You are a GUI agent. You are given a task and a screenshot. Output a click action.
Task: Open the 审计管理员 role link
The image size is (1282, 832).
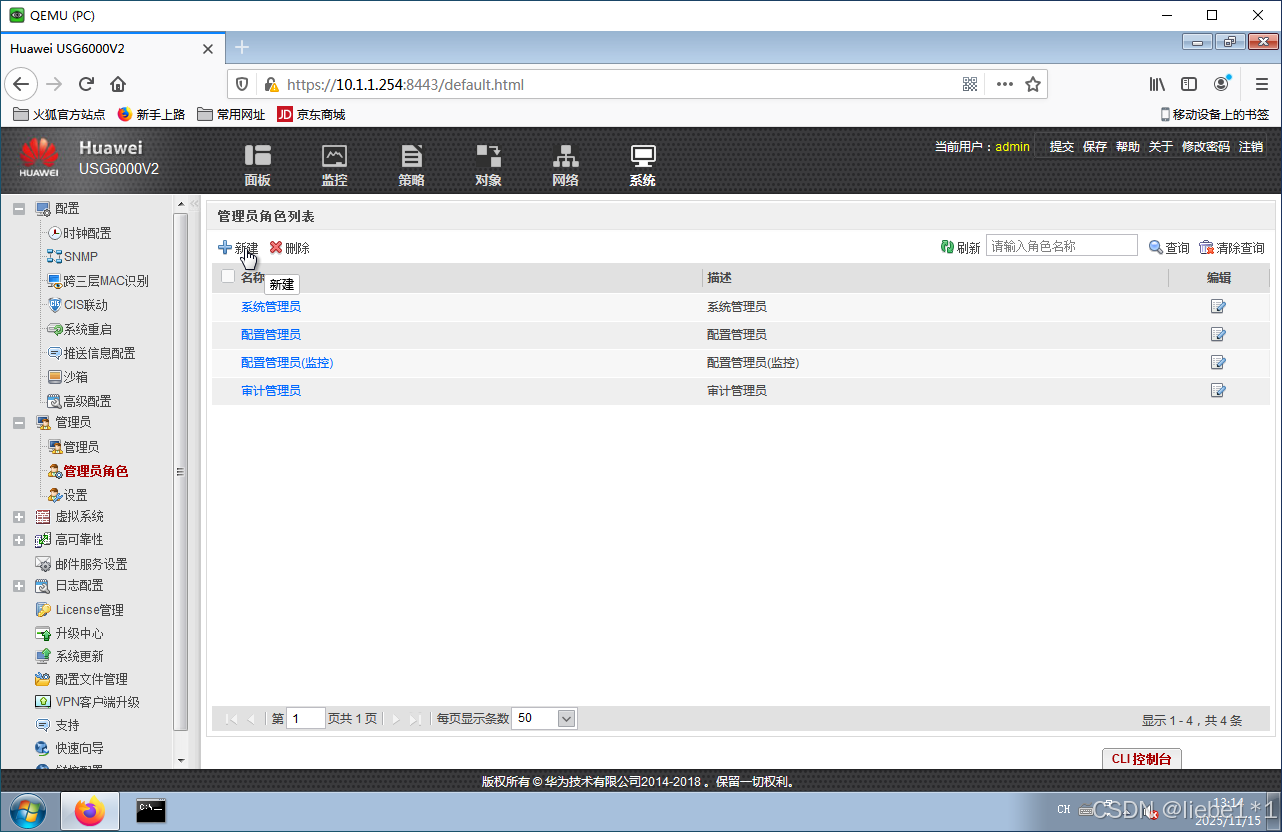271,390
